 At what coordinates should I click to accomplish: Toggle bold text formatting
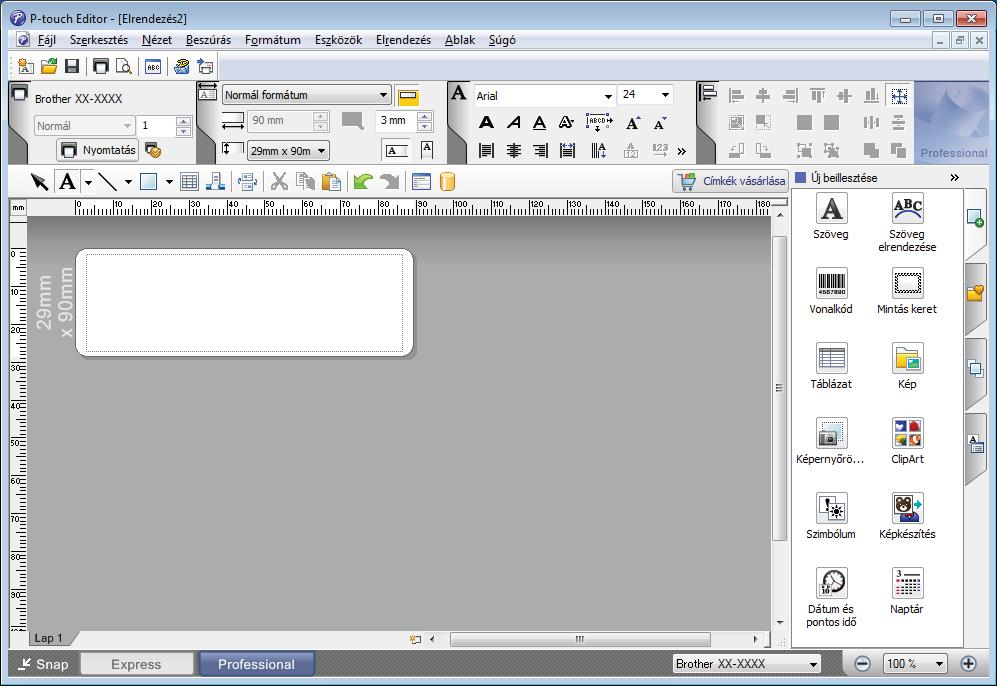(x=486, y=122)
